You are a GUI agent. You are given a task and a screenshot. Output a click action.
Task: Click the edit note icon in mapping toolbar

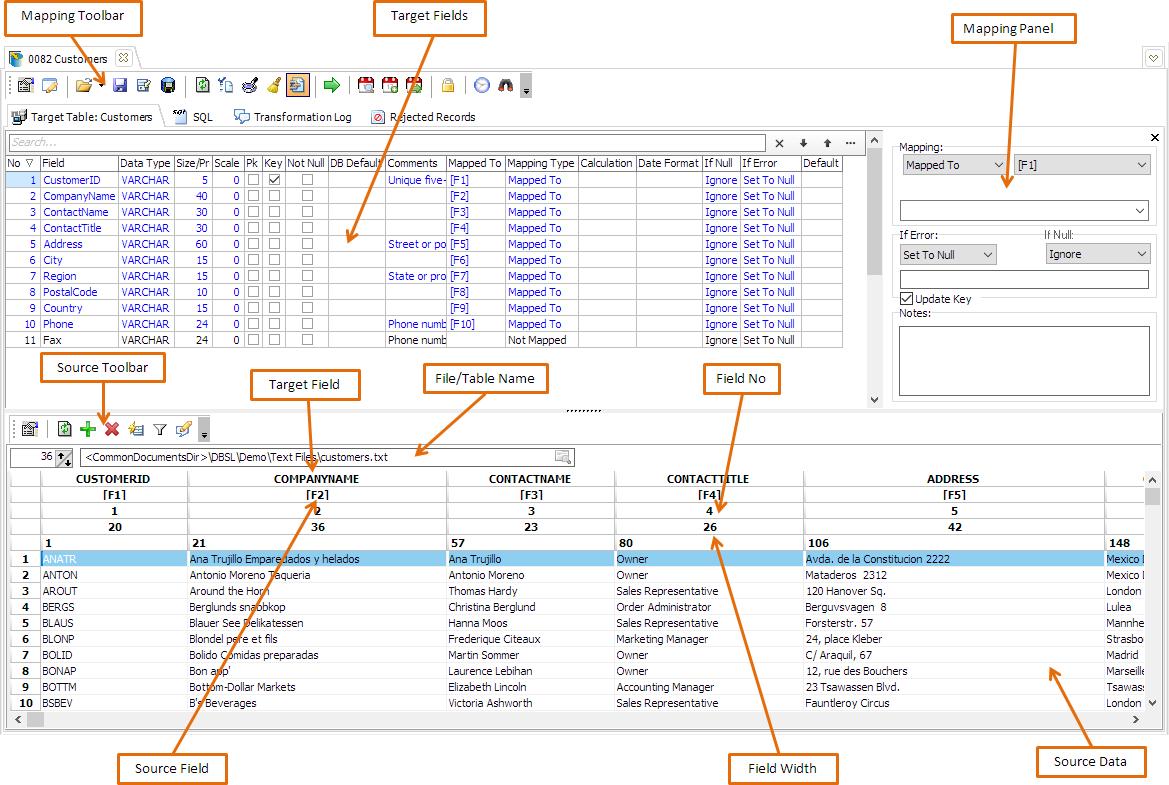click(50, 86)
